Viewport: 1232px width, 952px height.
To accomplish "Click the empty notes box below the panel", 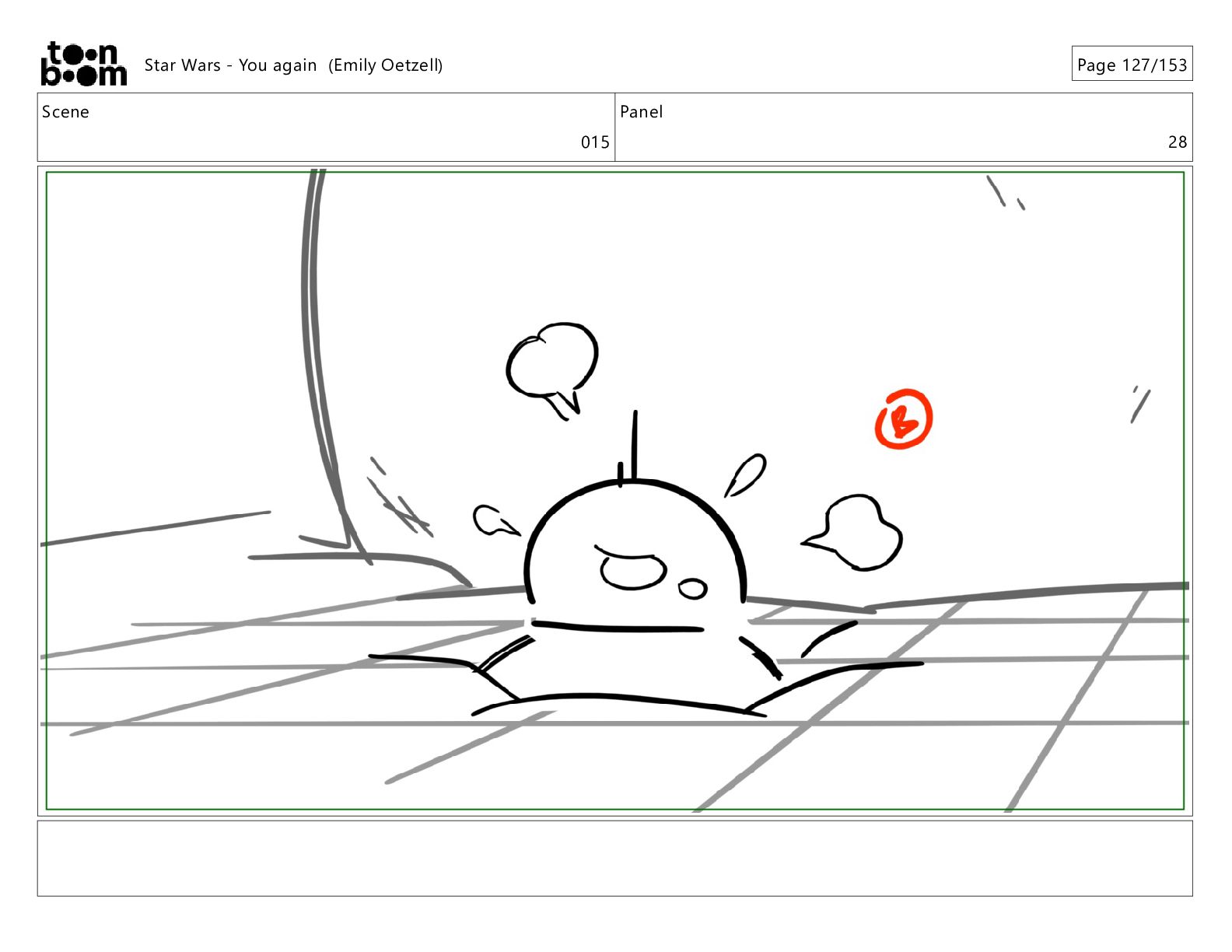I will click(x=615, y=858).
